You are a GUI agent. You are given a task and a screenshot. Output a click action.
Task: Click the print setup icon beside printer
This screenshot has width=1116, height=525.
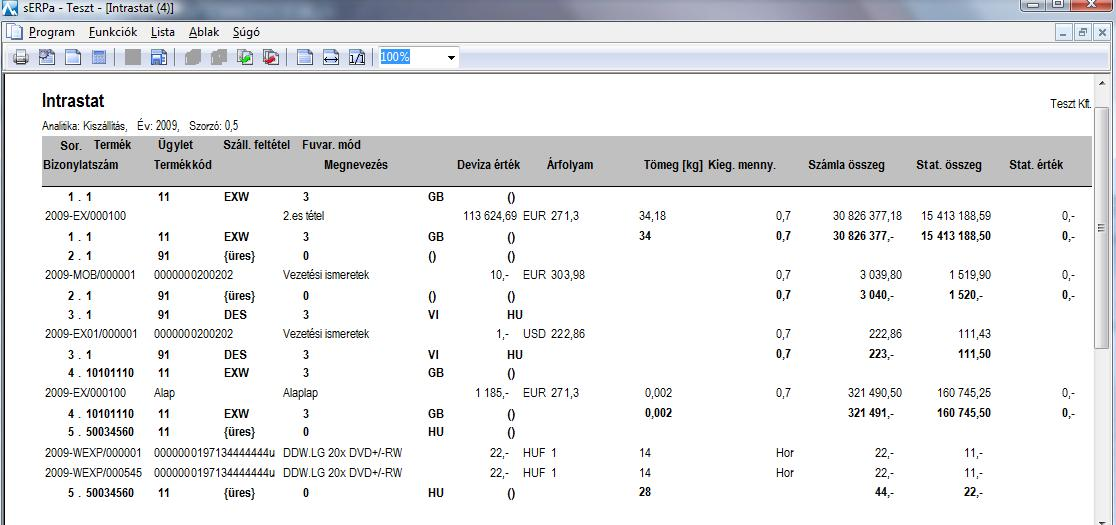tap(46, 58)
